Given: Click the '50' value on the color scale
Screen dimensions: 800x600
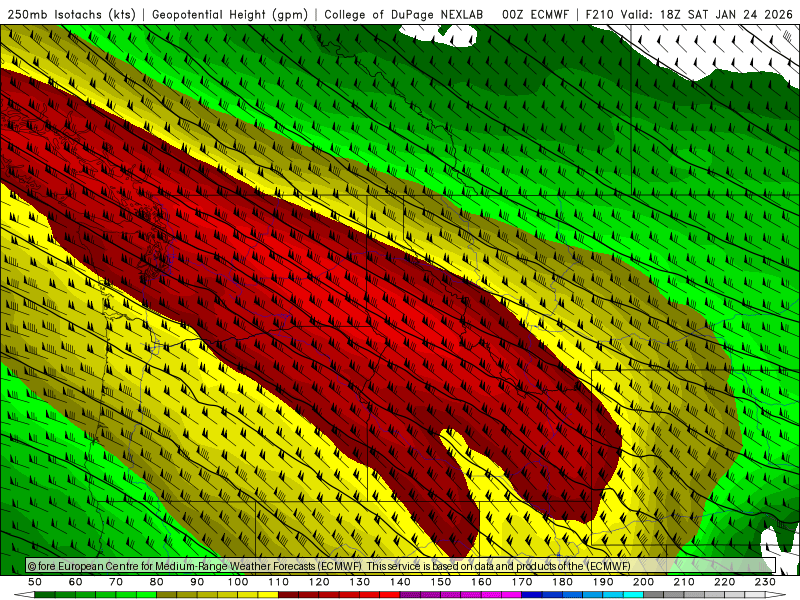Looking at the screenshot, I should [35, 582].
